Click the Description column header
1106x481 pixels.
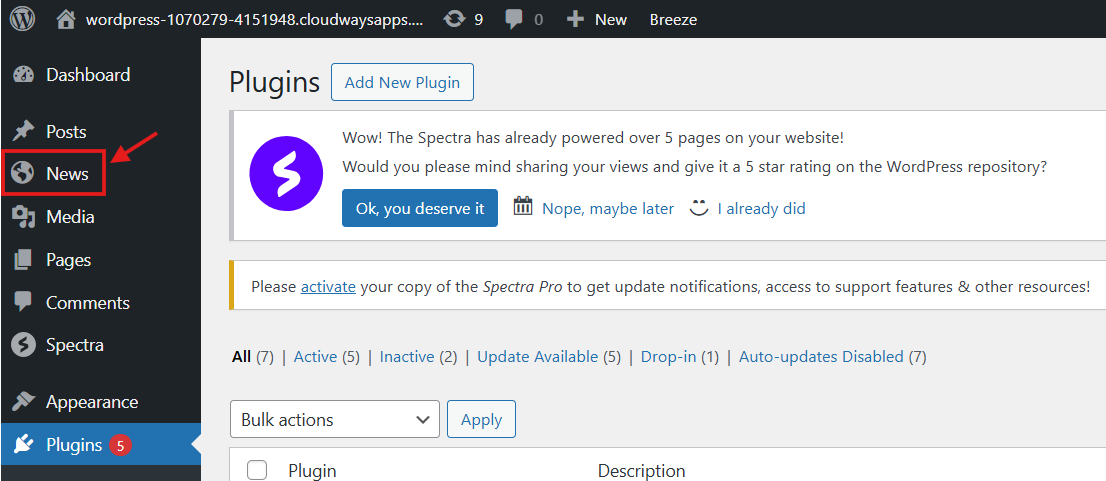point(641,471)
